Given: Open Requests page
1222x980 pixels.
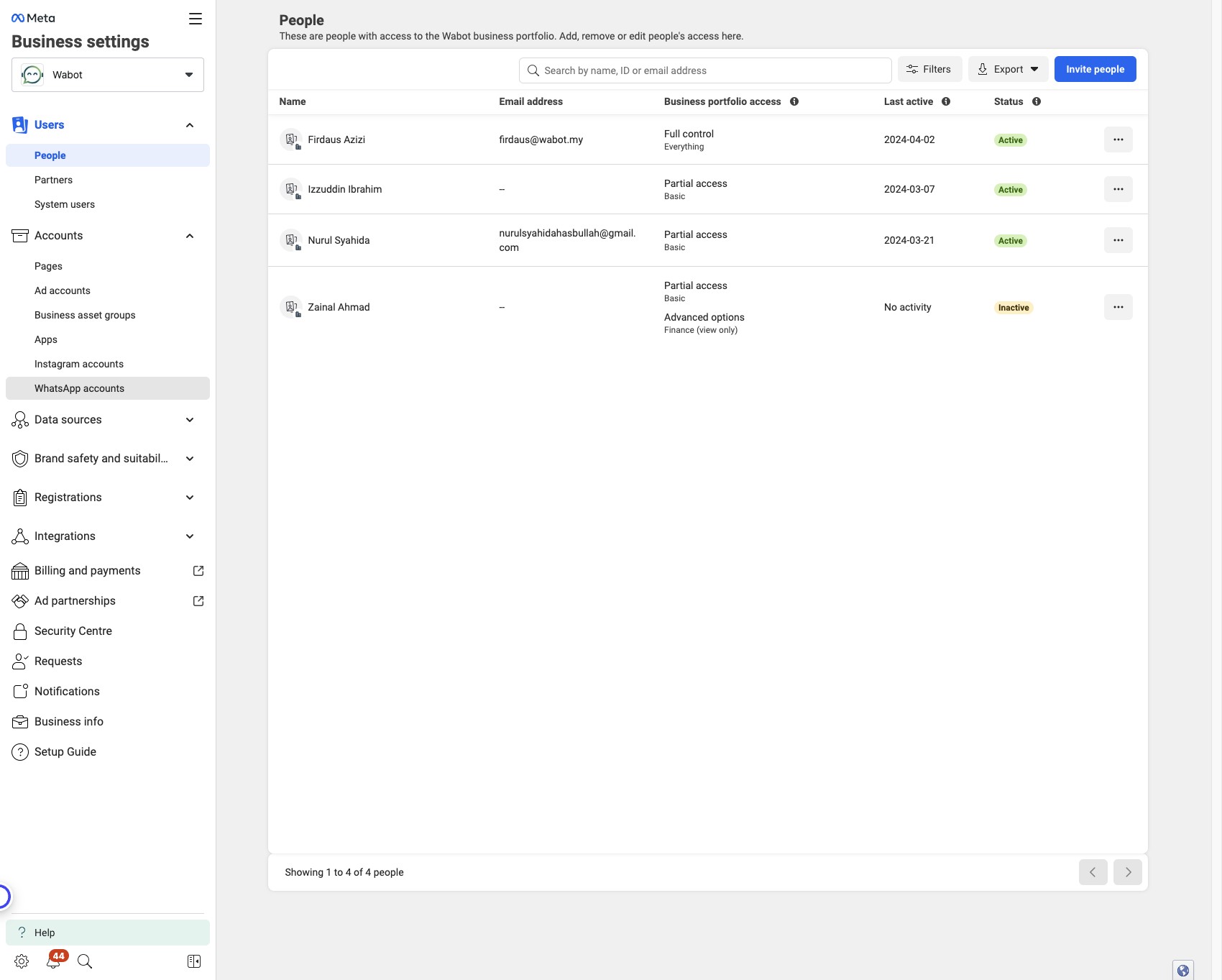Looking at the screenshot, I should point(108,661).
